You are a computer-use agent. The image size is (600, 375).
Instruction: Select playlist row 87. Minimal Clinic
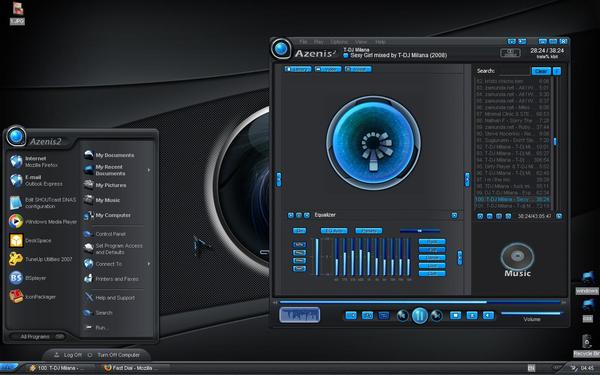tap(512, 114)
